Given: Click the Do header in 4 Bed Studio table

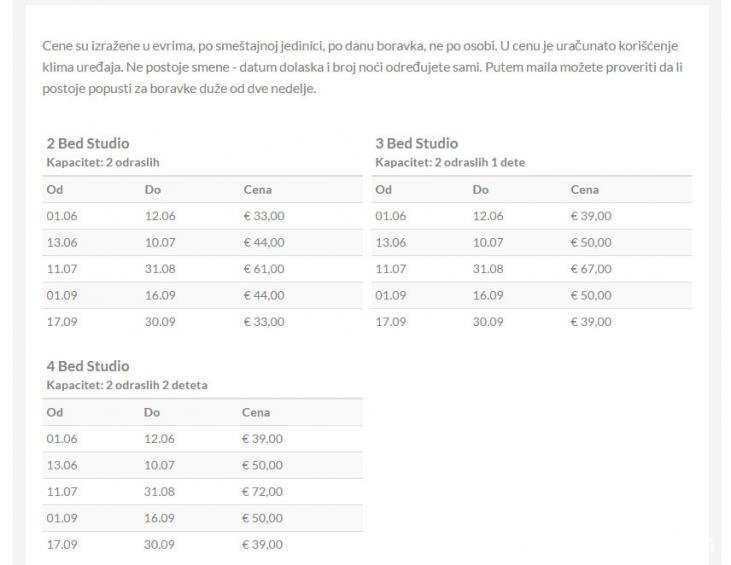Looking at the screenshot, I should (x=152, y=412).
